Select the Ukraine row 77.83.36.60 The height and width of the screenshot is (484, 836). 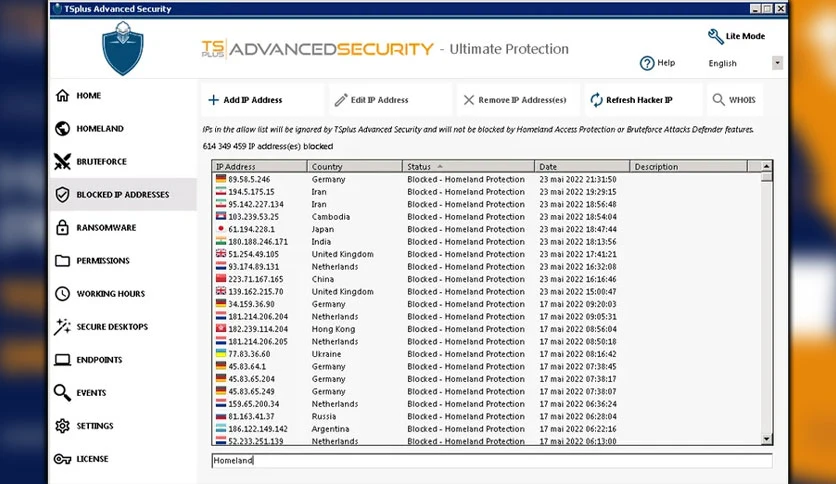(x=487, y=354)
